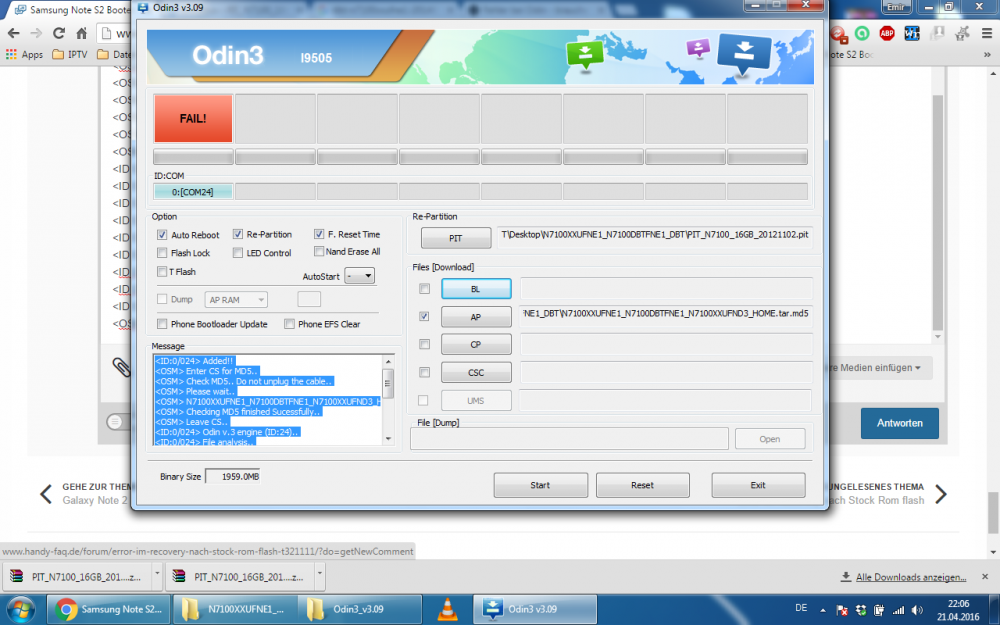Enable the Nand Erase All option
The image size is (1000, 625).
(x=321, y=252)
